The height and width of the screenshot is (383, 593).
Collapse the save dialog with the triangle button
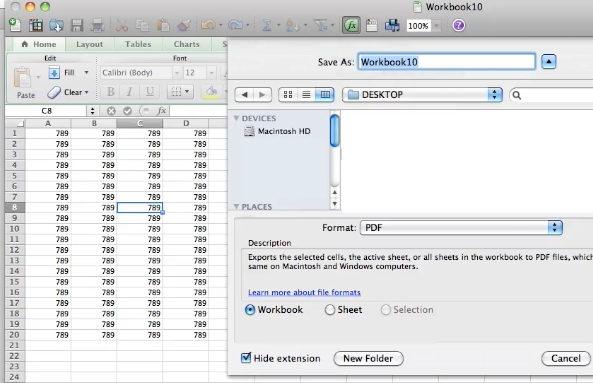point(548,62)
